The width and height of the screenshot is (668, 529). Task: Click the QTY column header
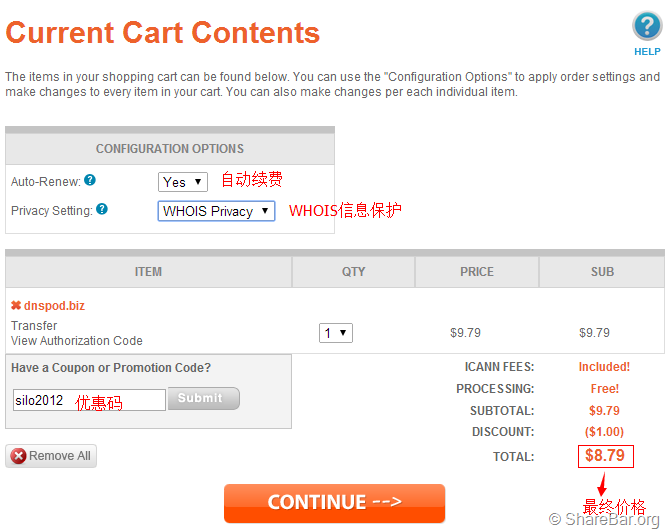[353, 272]
